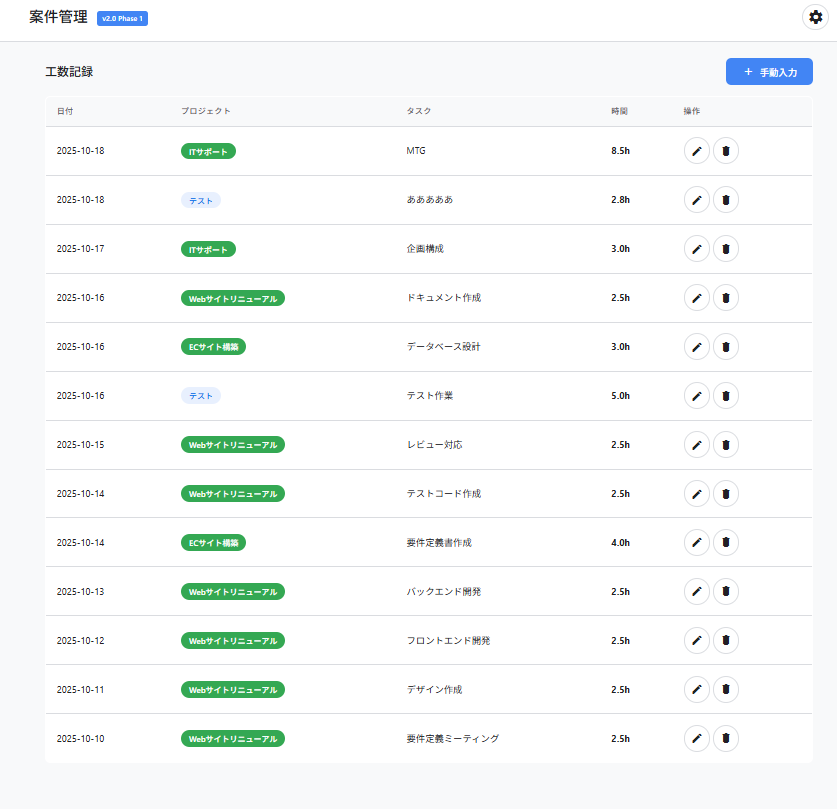The height and width of the screenshot is (809, 837).
Task: Select the ECサイト構築 tag on データベース設計 row
Action: click(213, 347)
